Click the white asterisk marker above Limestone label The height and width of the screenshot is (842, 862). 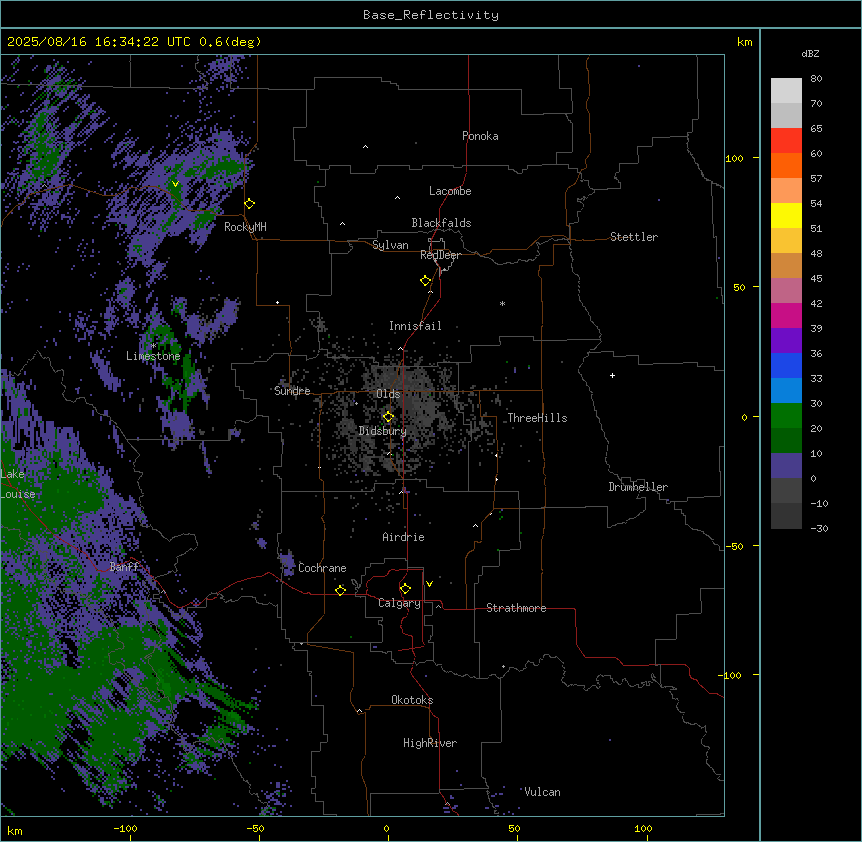(x=153, y=346)
